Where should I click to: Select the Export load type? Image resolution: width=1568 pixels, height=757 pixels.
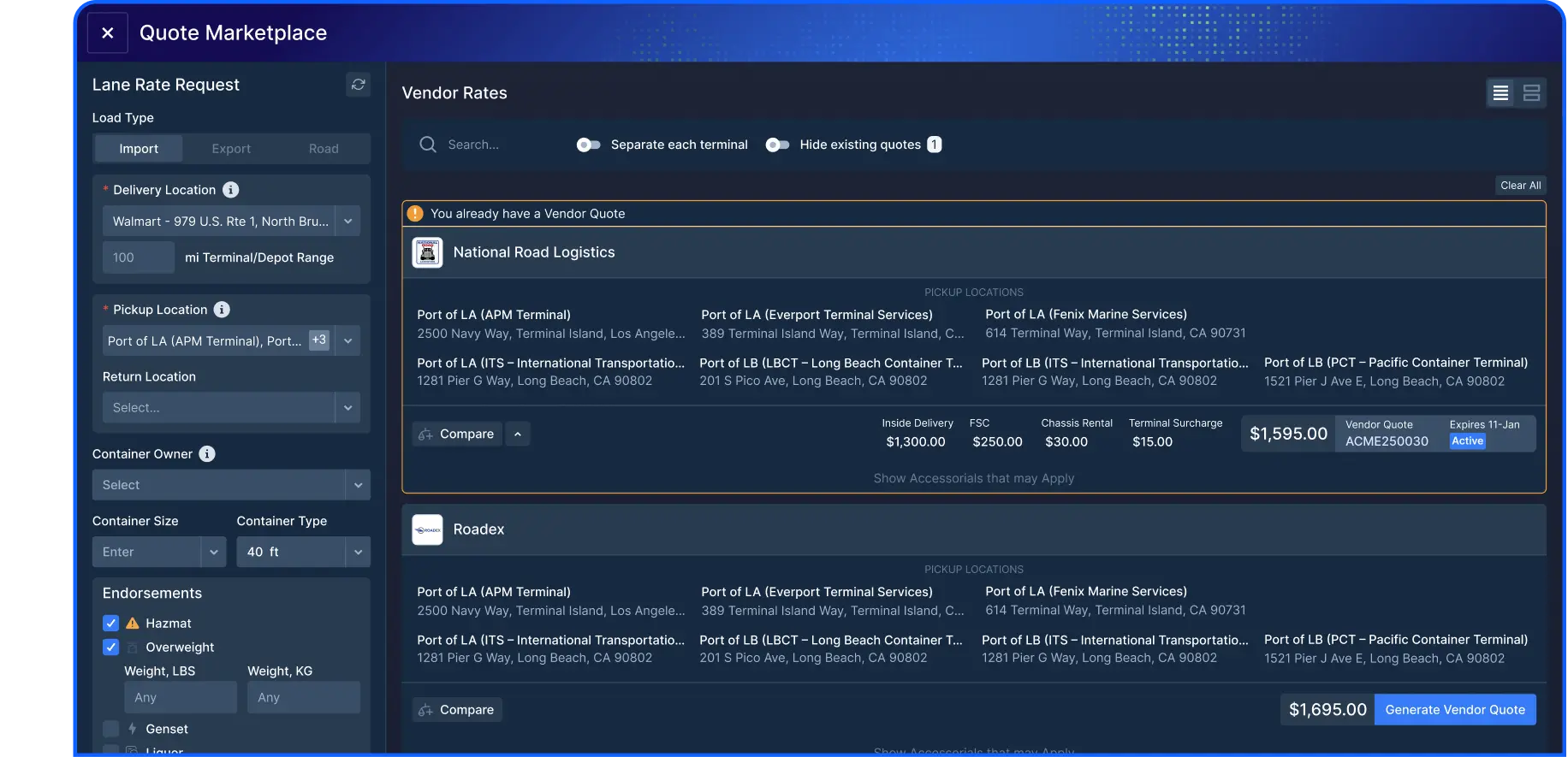[x=231, y=149]
